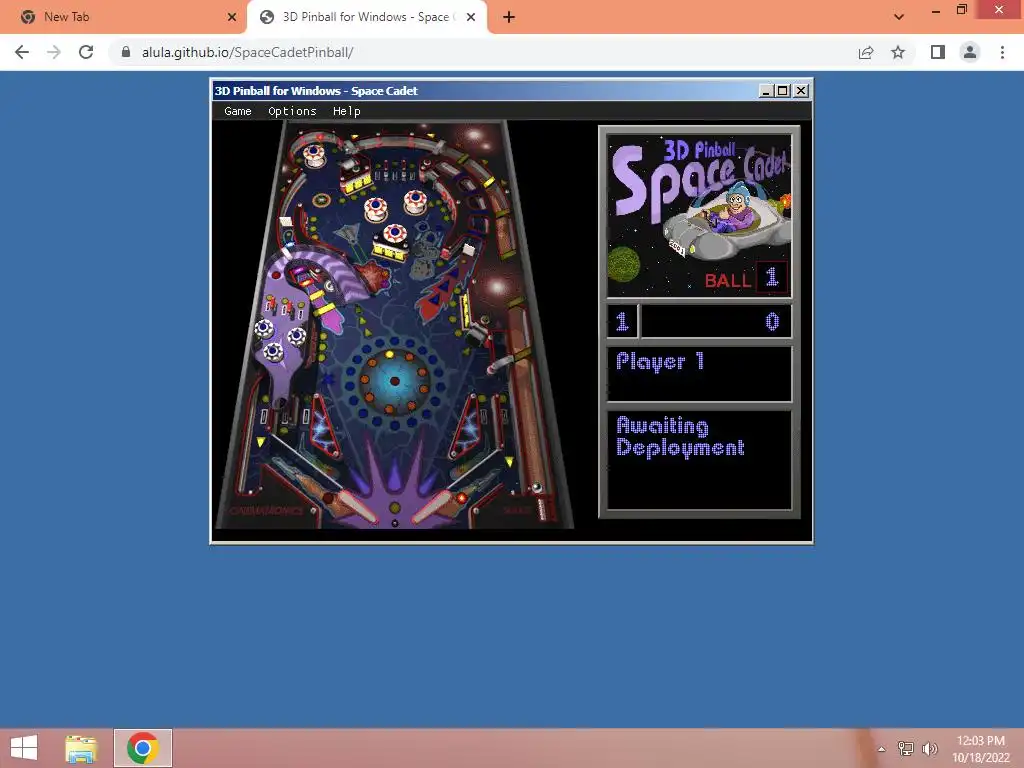The height and width of the screenshot is (768, 1024).
Task: Open File Explorer from the taskbar
Action: [x=81, y=748]
